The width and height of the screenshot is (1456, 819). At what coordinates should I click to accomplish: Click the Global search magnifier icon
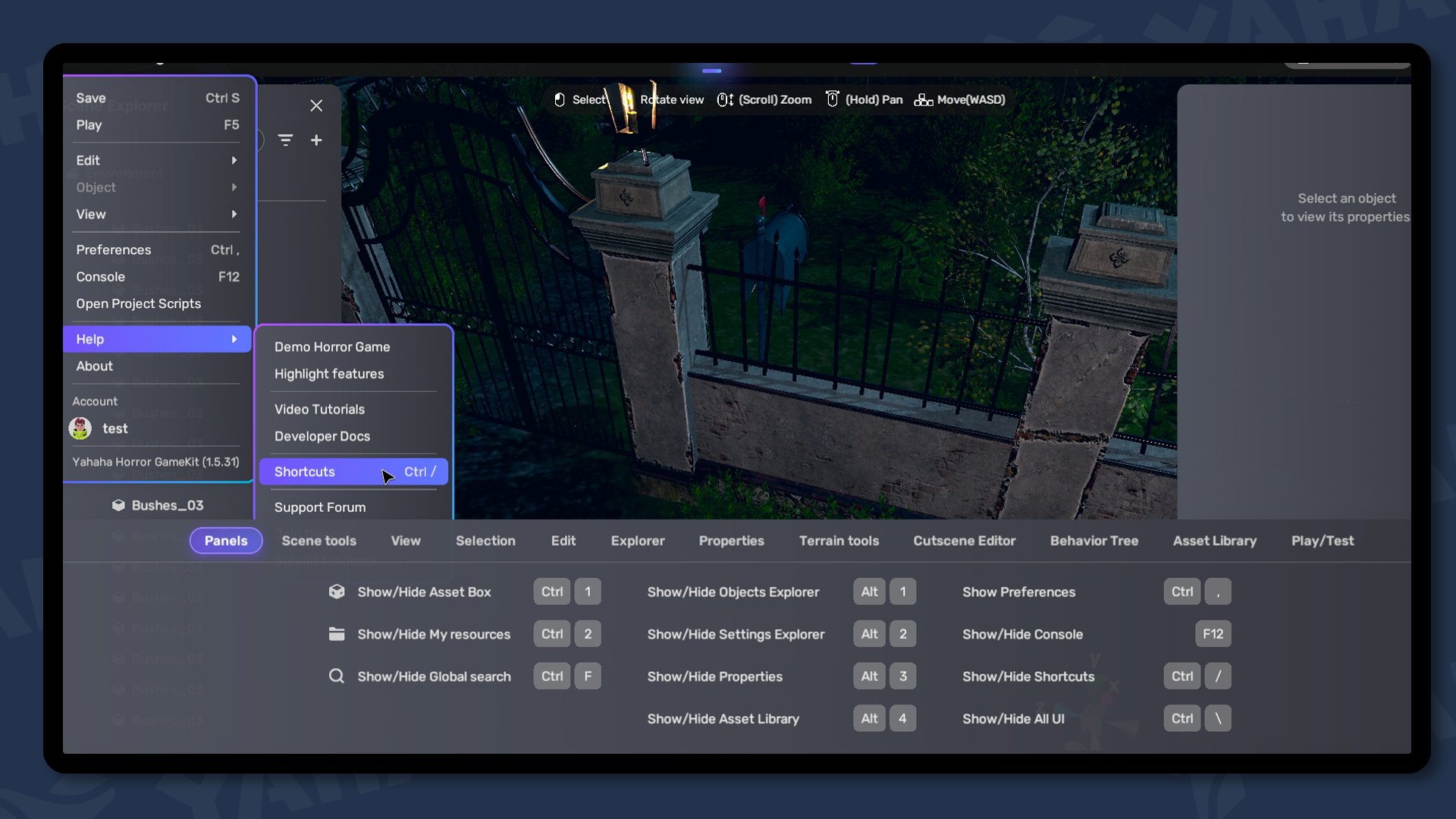pyautogui.click(x=337, y=676)
